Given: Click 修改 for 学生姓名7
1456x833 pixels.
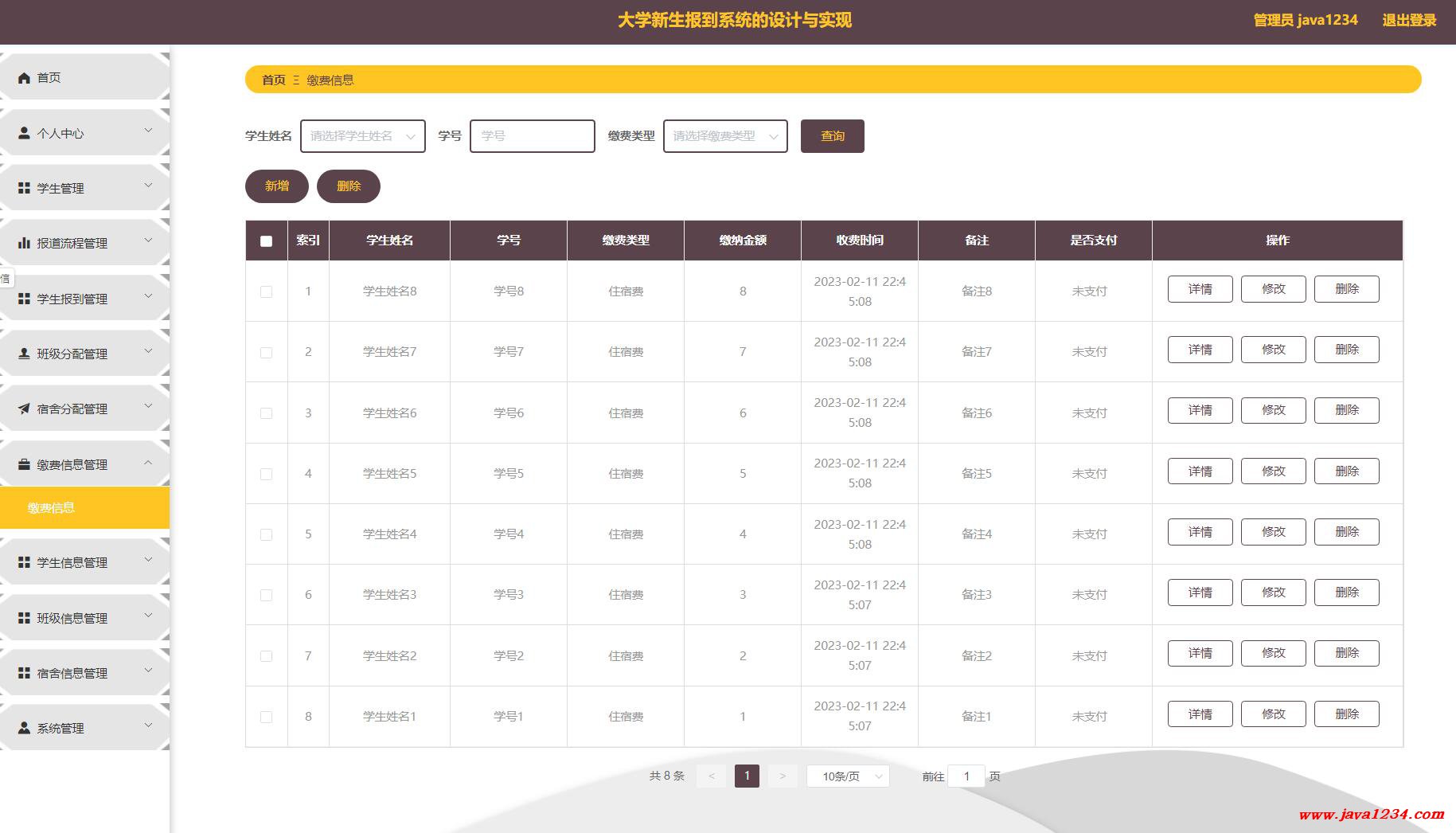Looking at the screenshot, I should tap(1274, 350).
